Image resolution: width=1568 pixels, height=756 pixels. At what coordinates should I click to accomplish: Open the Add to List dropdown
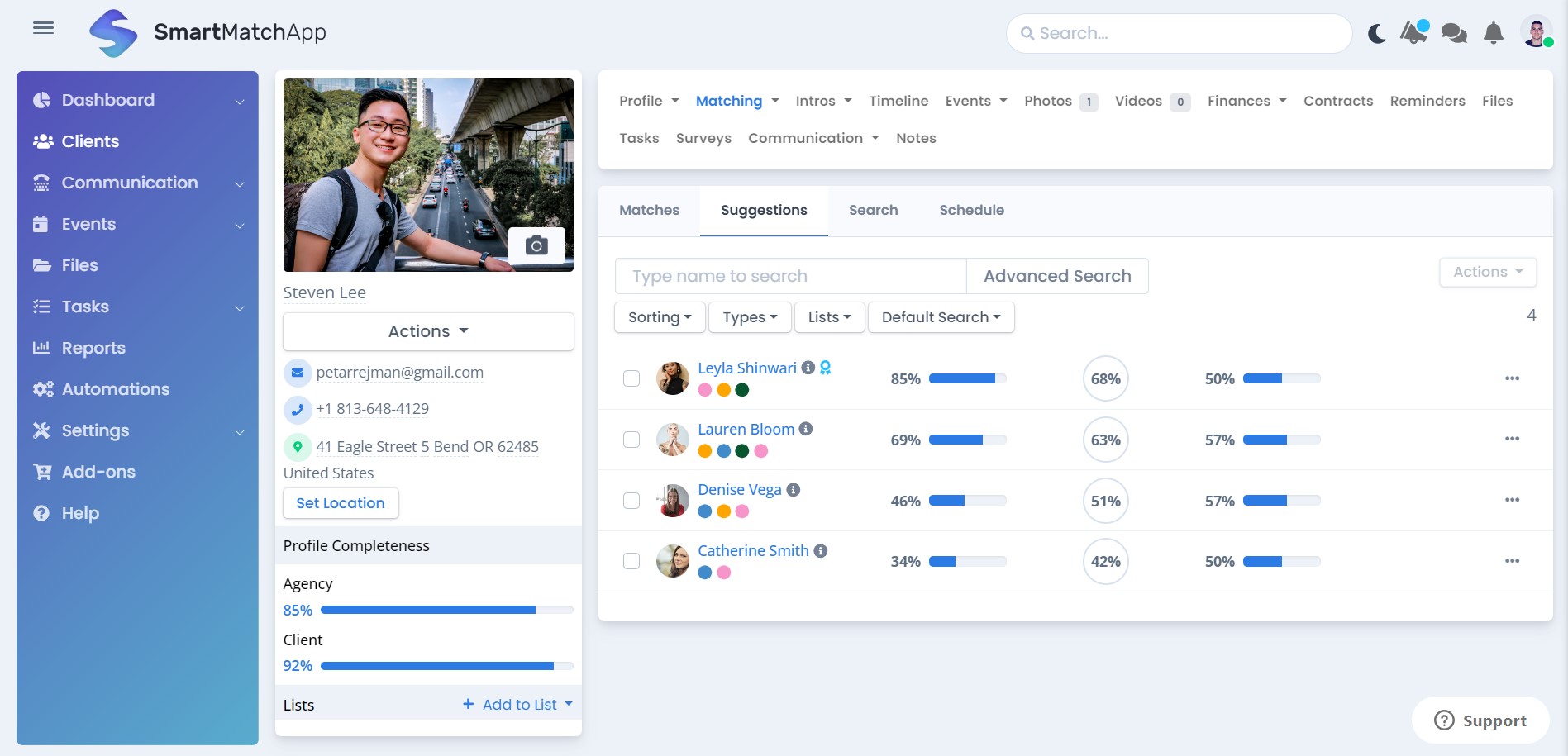(517, 704)
